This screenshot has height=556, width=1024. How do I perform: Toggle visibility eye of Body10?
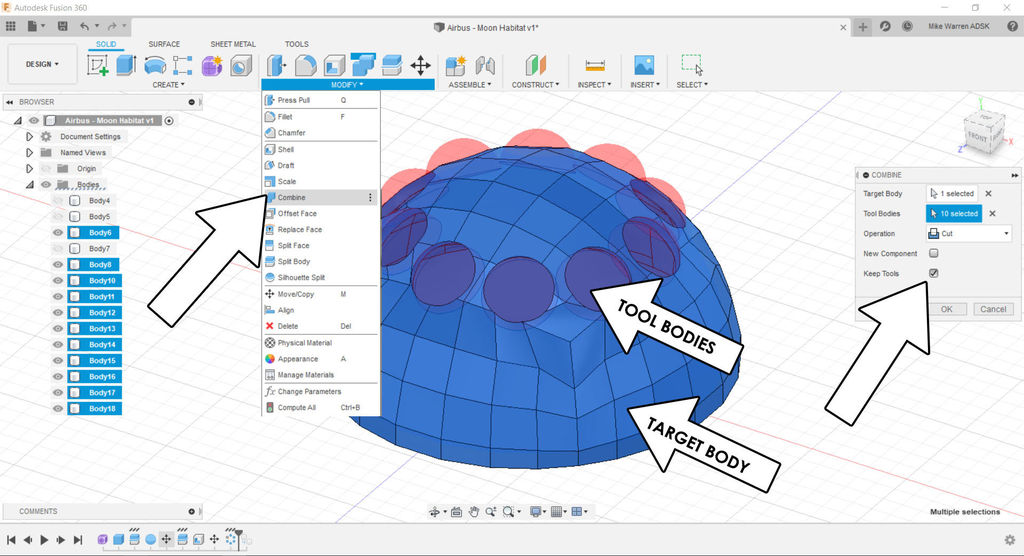(58, 280)
